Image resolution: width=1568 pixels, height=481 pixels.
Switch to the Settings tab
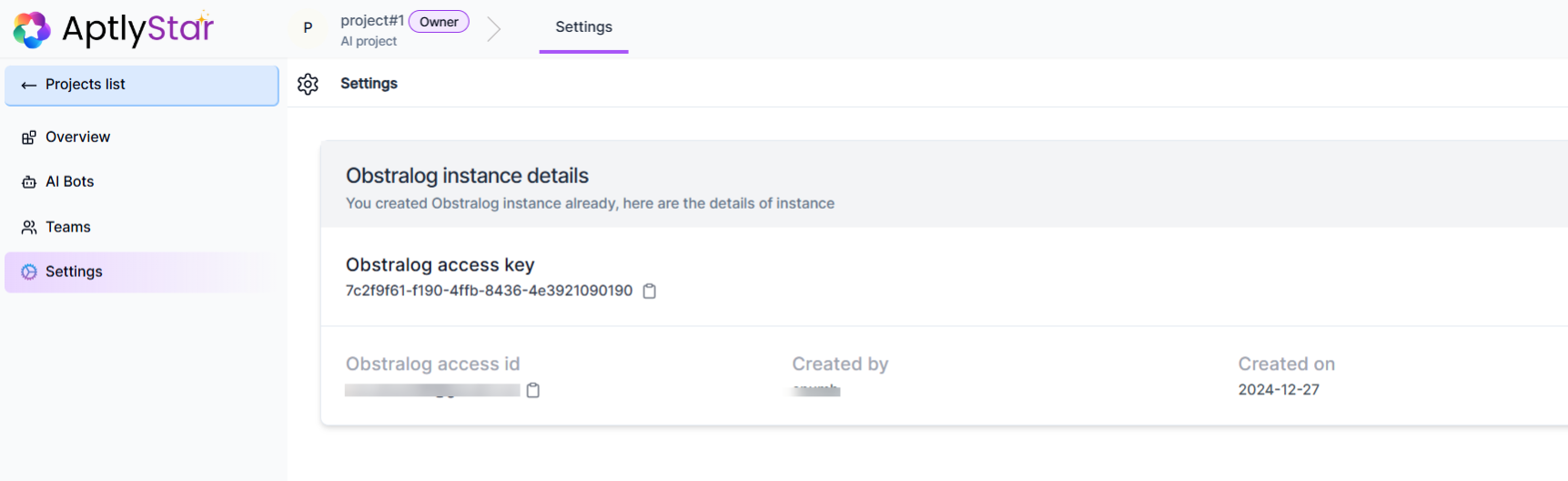[x=583, y=27]
